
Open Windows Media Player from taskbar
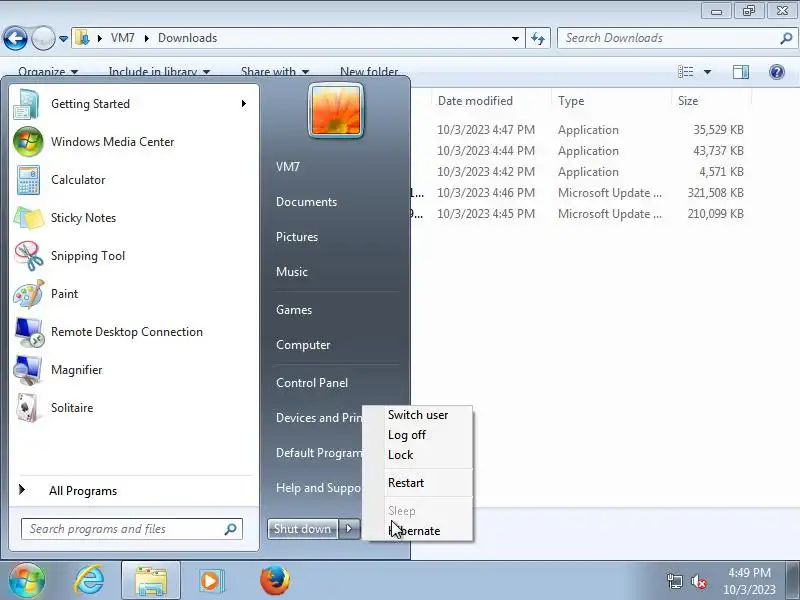211,581
